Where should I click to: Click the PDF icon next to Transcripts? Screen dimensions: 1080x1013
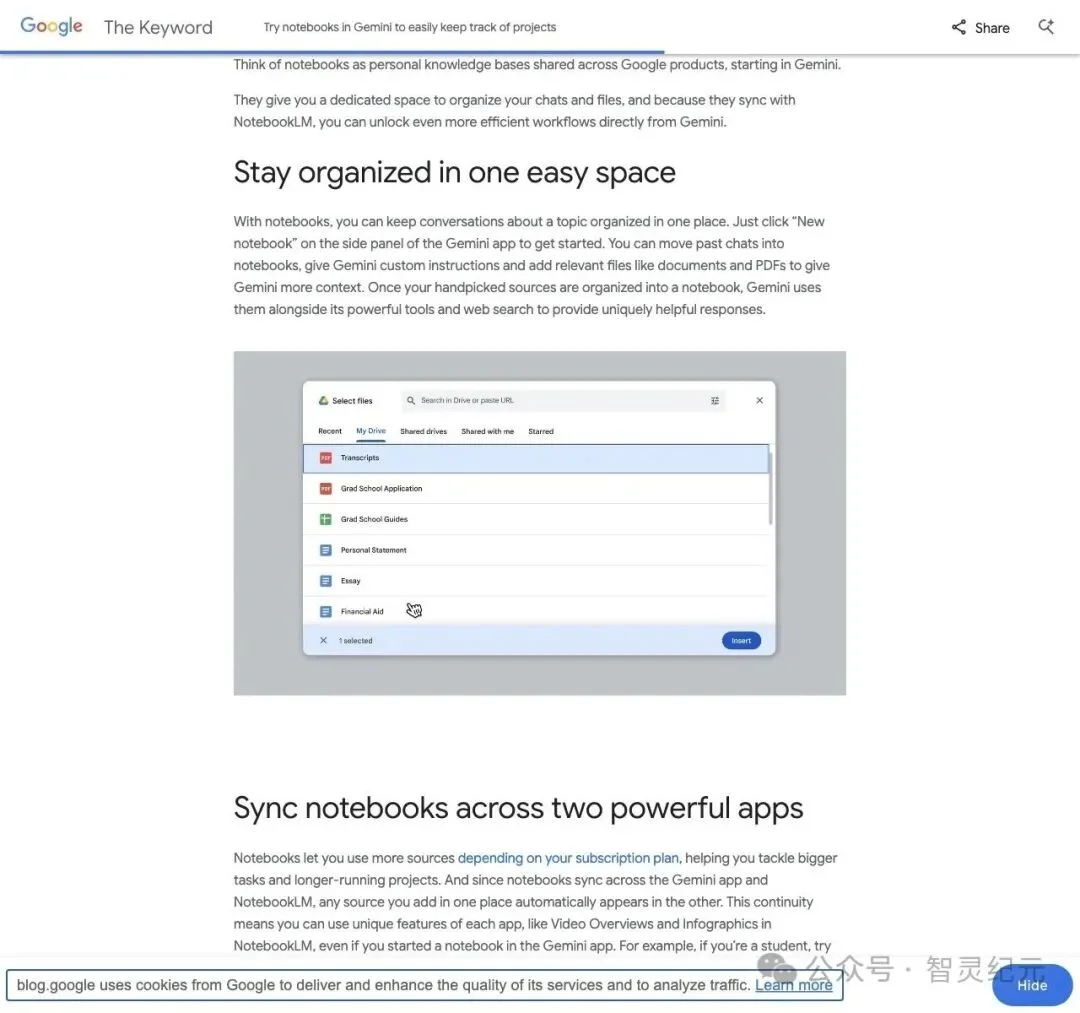pos(325,457)
